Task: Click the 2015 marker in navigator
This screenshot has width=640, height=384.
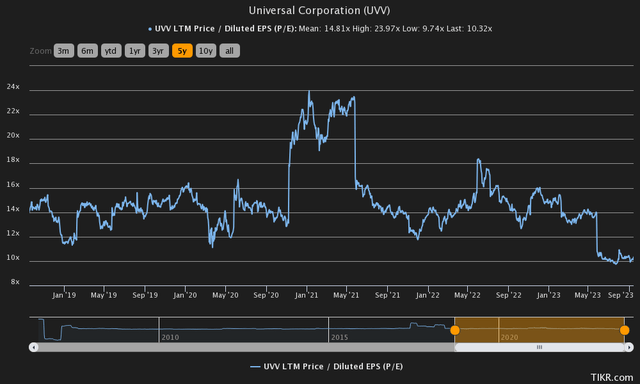Action: 339,337
